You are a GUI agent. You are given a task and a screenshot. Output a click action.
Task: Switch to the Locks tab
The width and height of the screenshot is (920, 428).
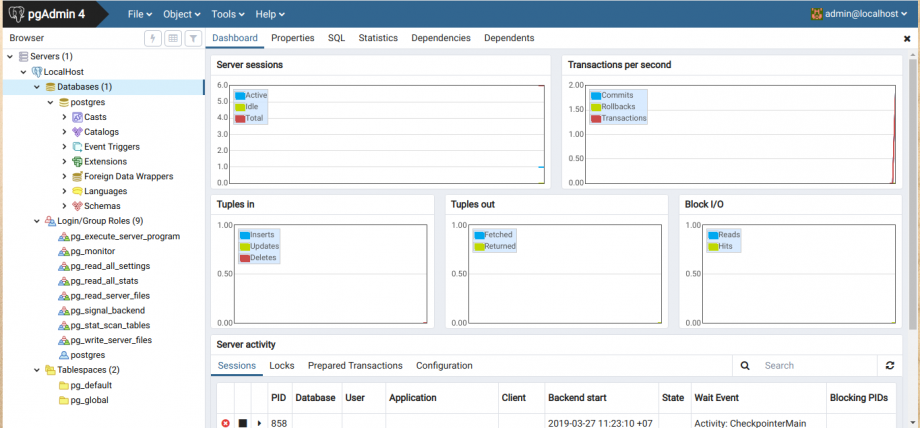pos(281,366)
